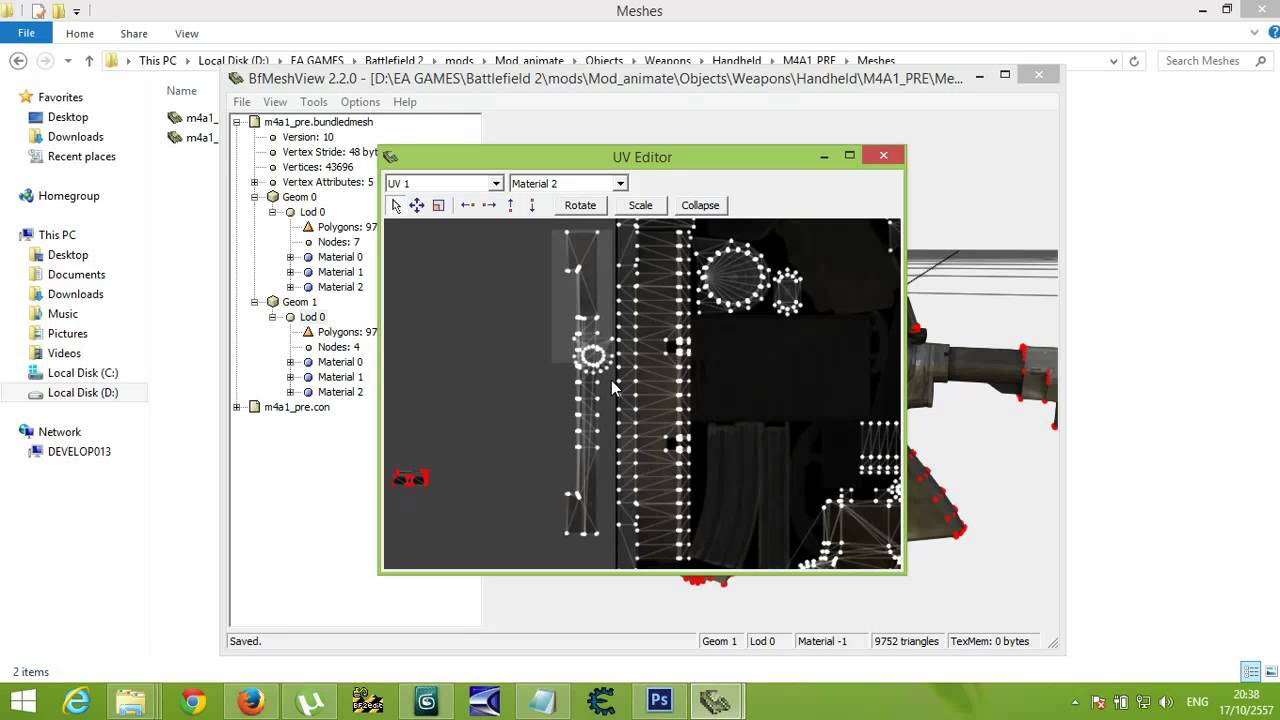
Task: Click the Search Meshes field
Action: tap(1213, 61)
